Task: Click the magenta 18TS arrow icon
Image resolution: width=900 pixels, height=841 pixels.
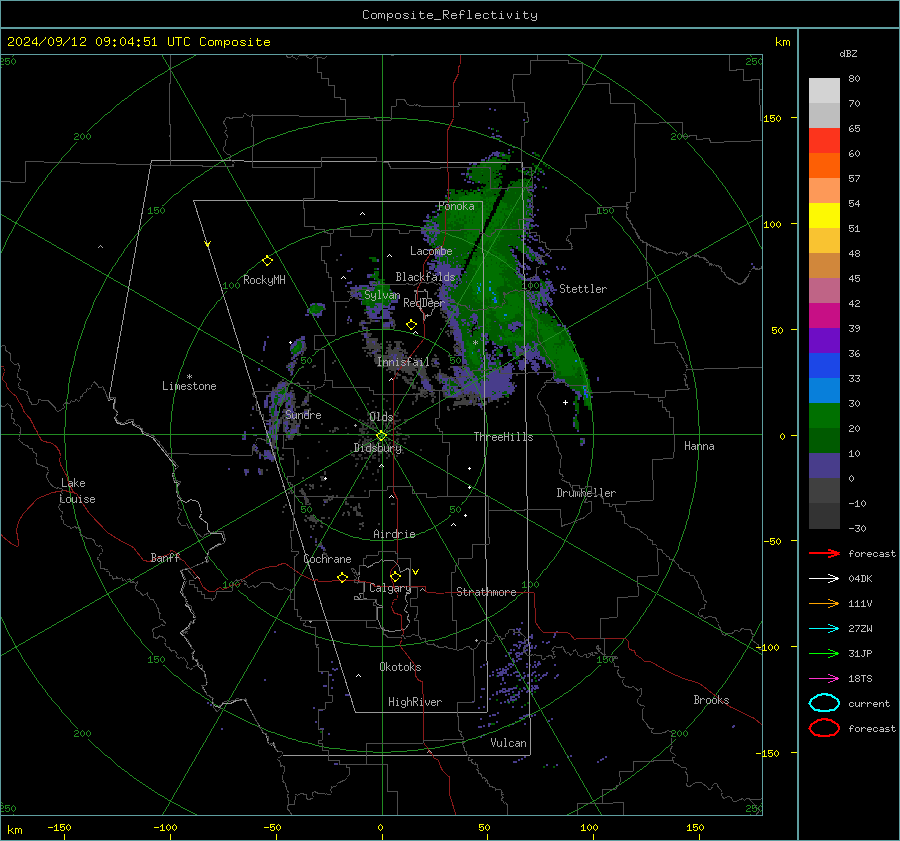Action: click(824, 679)
